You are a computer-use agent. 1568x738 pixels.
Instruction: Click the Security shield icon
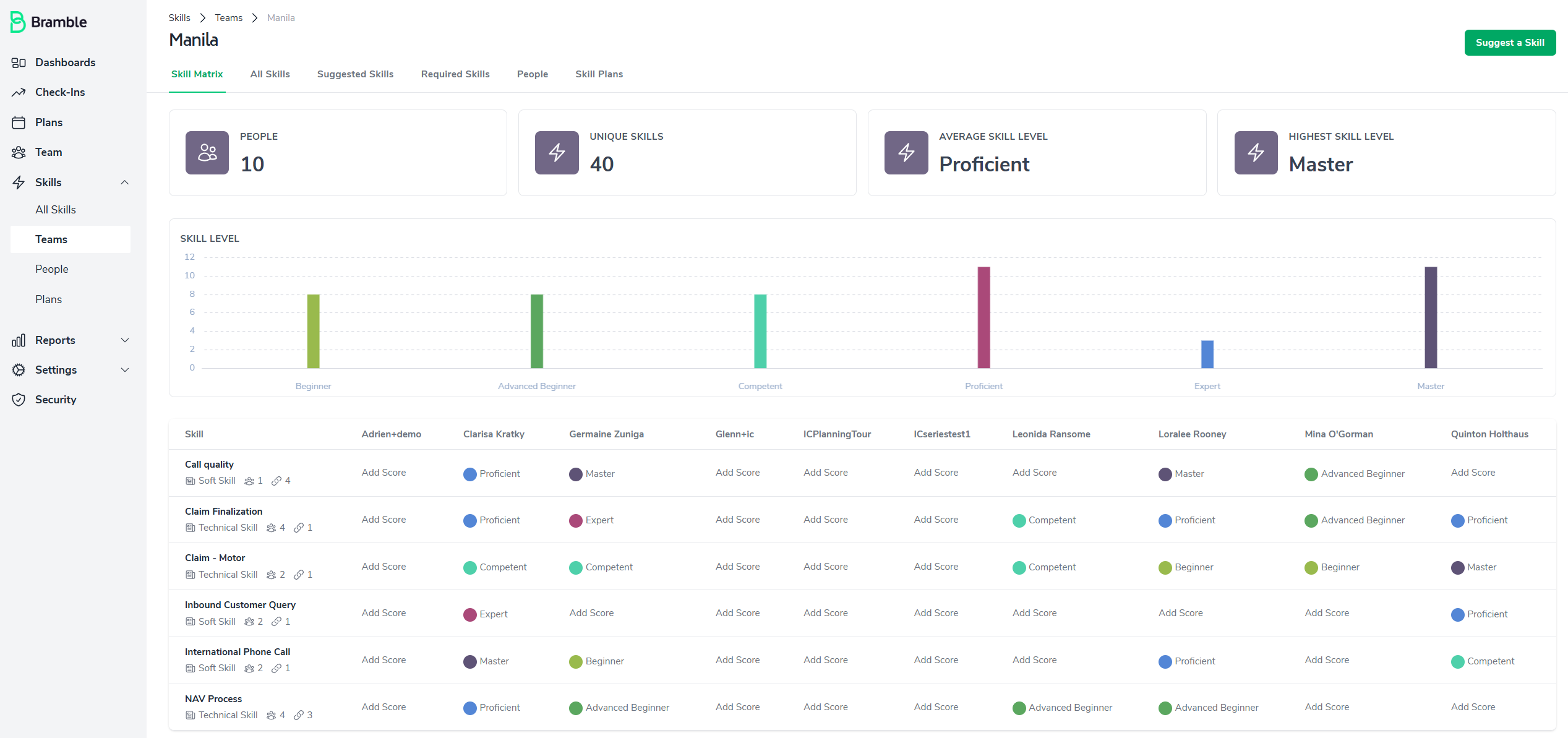tap(19, 400)
